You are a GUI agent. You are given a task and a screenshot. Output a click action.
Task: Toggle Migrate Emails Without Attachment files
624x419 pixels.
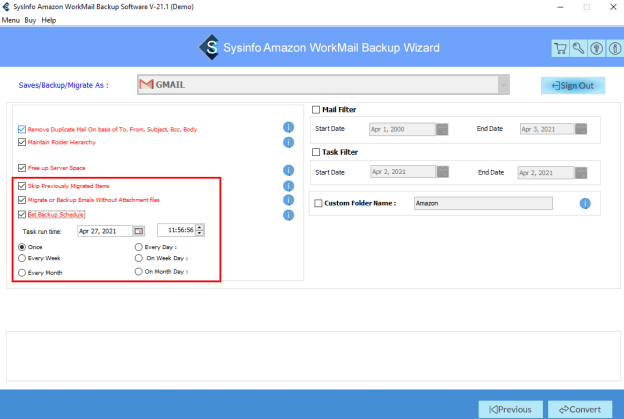click(22, 200)
